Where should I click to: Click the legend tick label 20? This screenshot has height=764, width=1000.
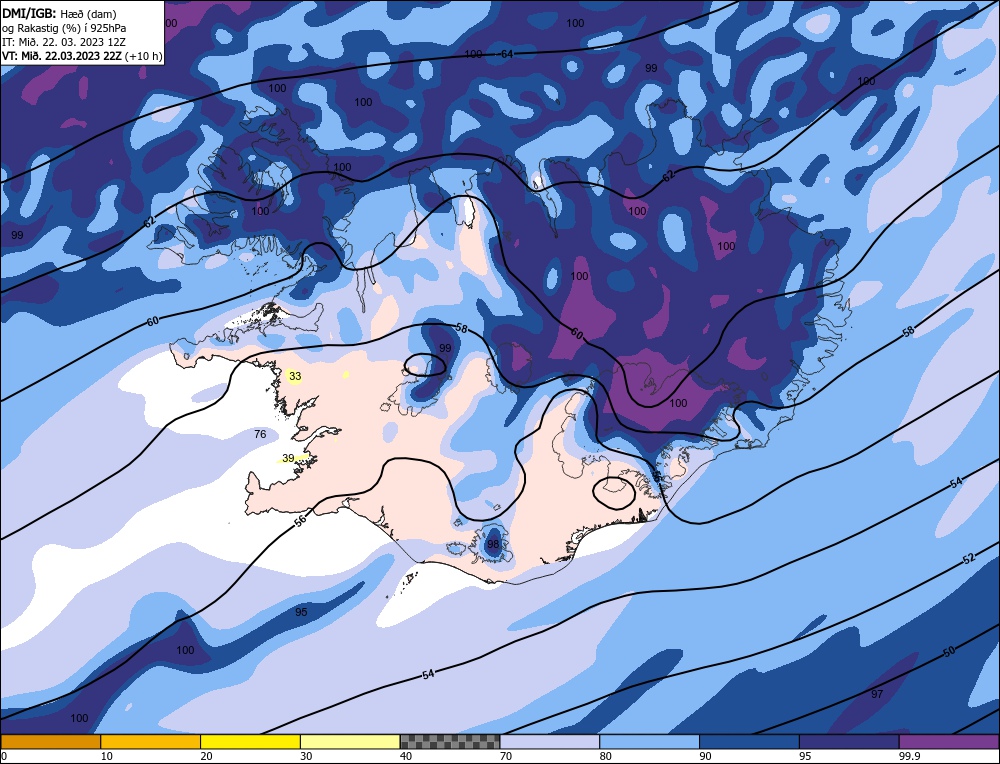click(207, 756)
